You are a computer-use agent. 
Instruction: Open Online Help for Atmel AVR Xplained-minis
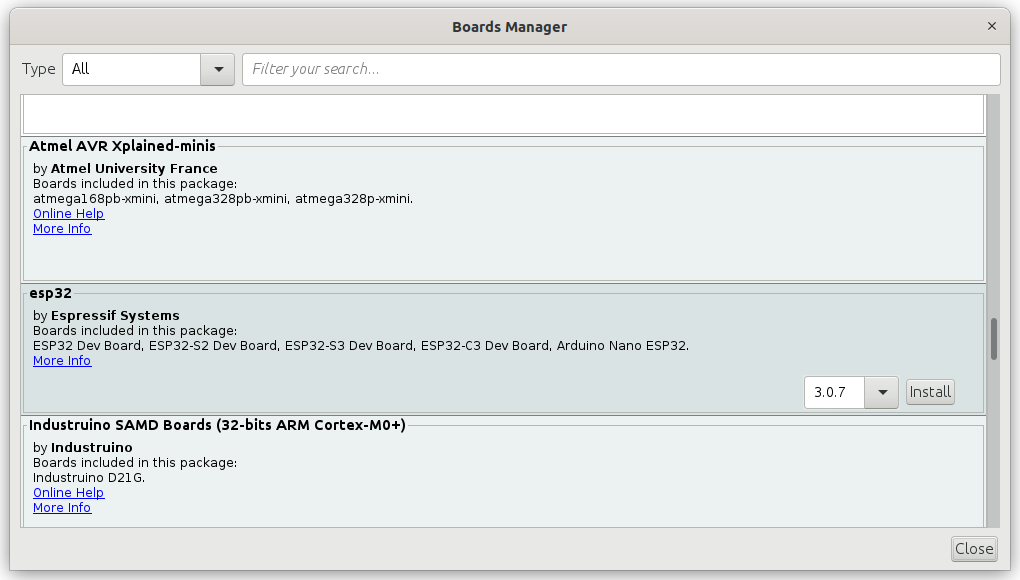point(68,213)
